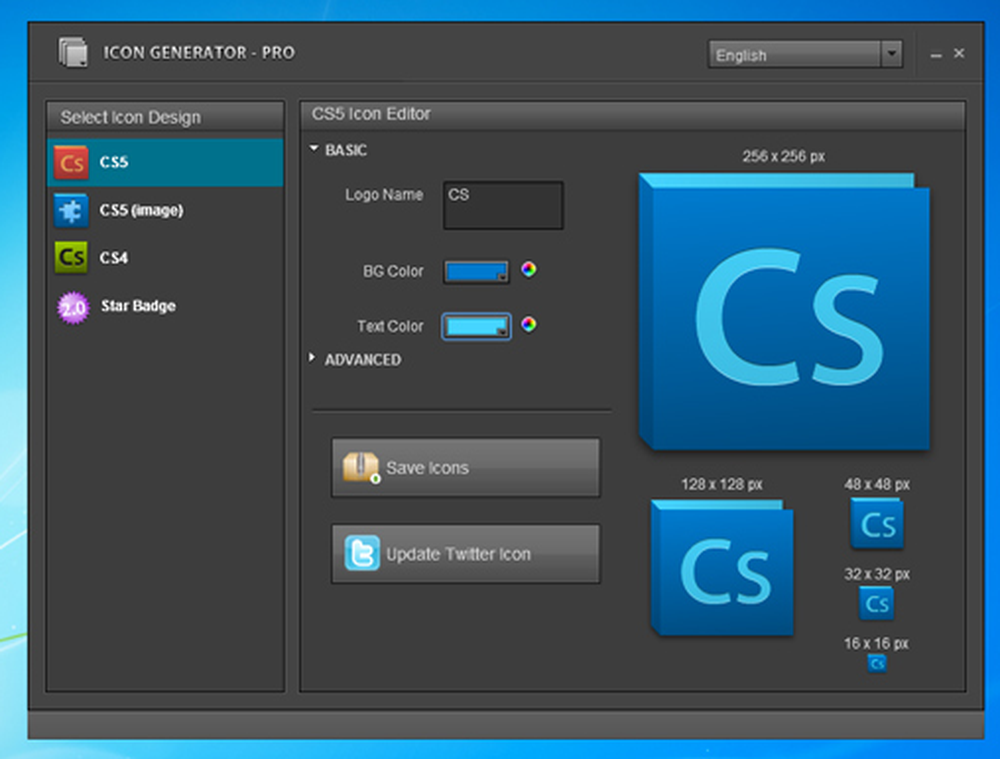This screenshot has width=1000, height=759.
Task: Expand the ADVANCED section
Action: [312, 358]
